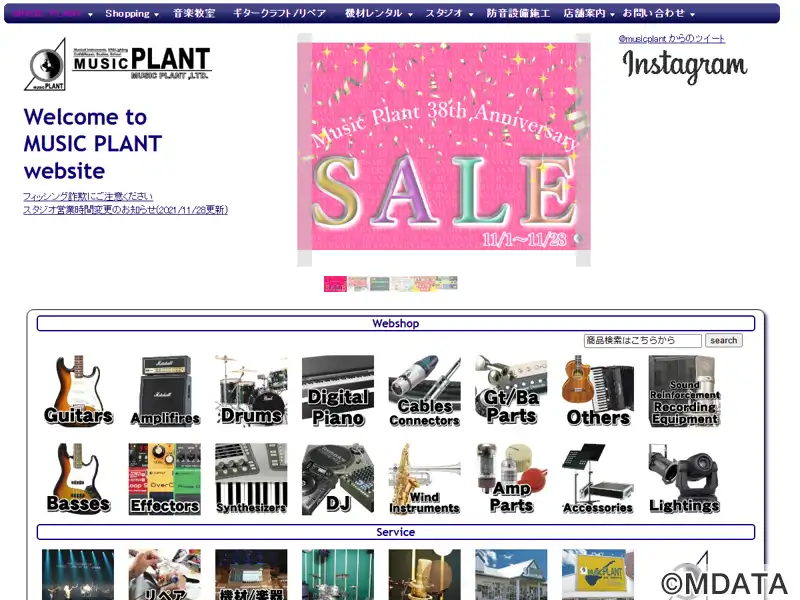The image size is (800, 600).
Task: Open the Amp Parts category icon
Action: (511, 479)
